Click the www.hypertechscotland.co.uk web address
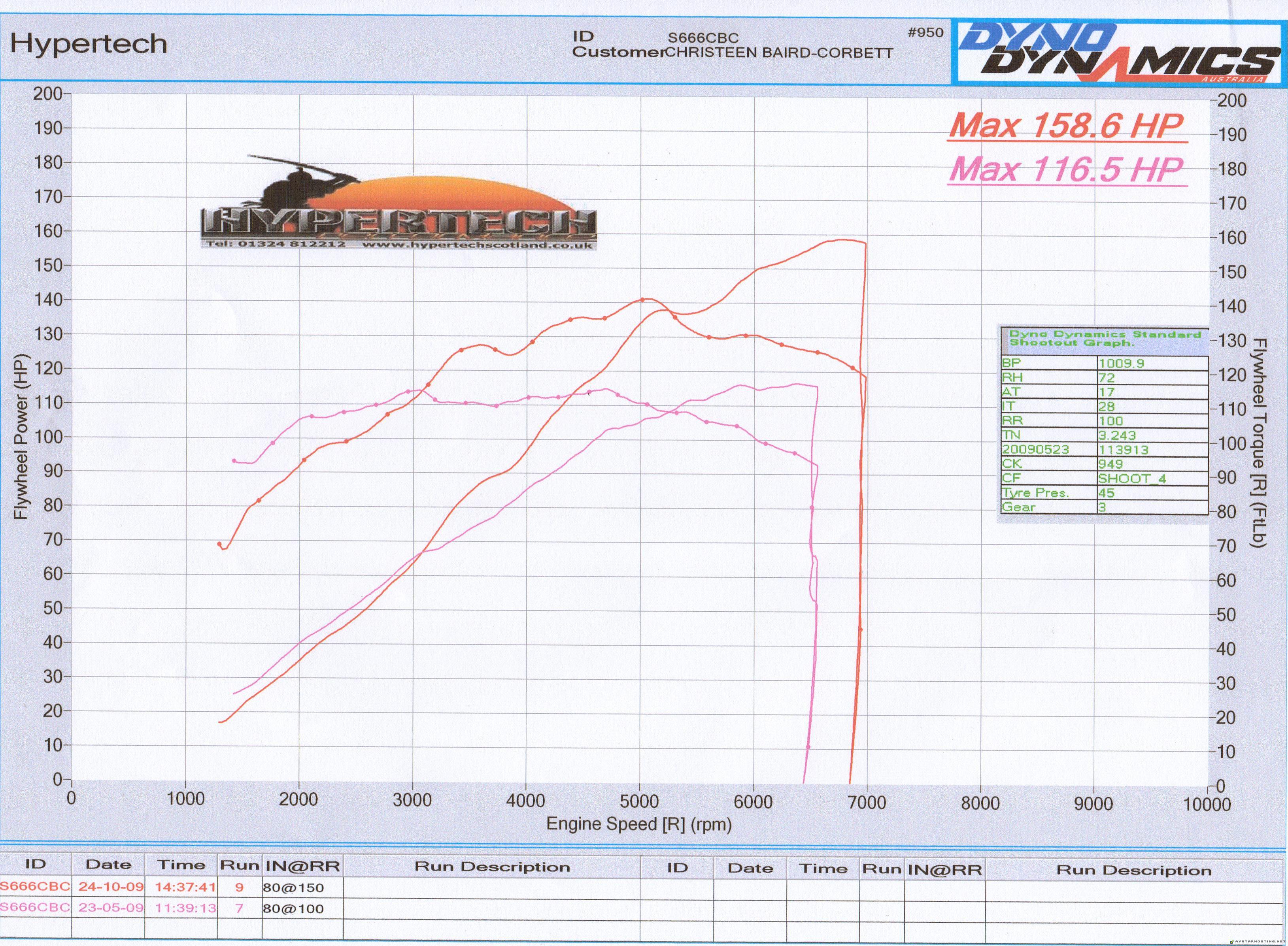1288x946 pixels. click(477, 245)
